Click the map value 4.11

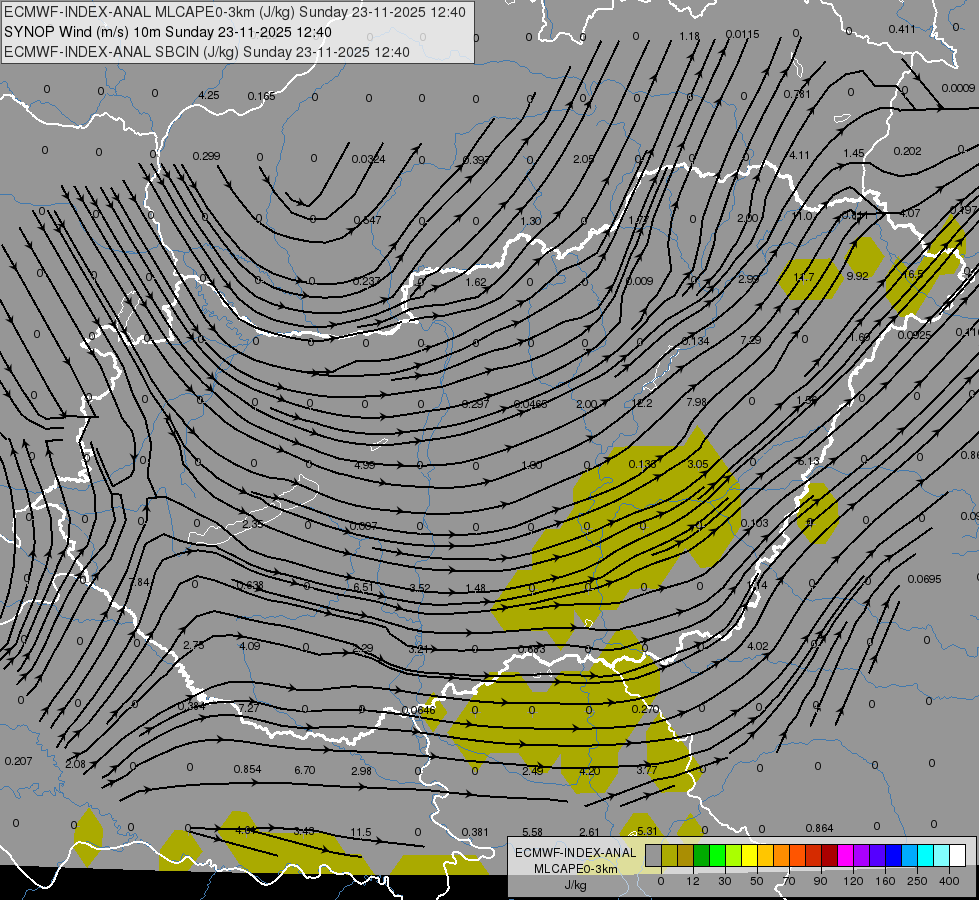800,155
